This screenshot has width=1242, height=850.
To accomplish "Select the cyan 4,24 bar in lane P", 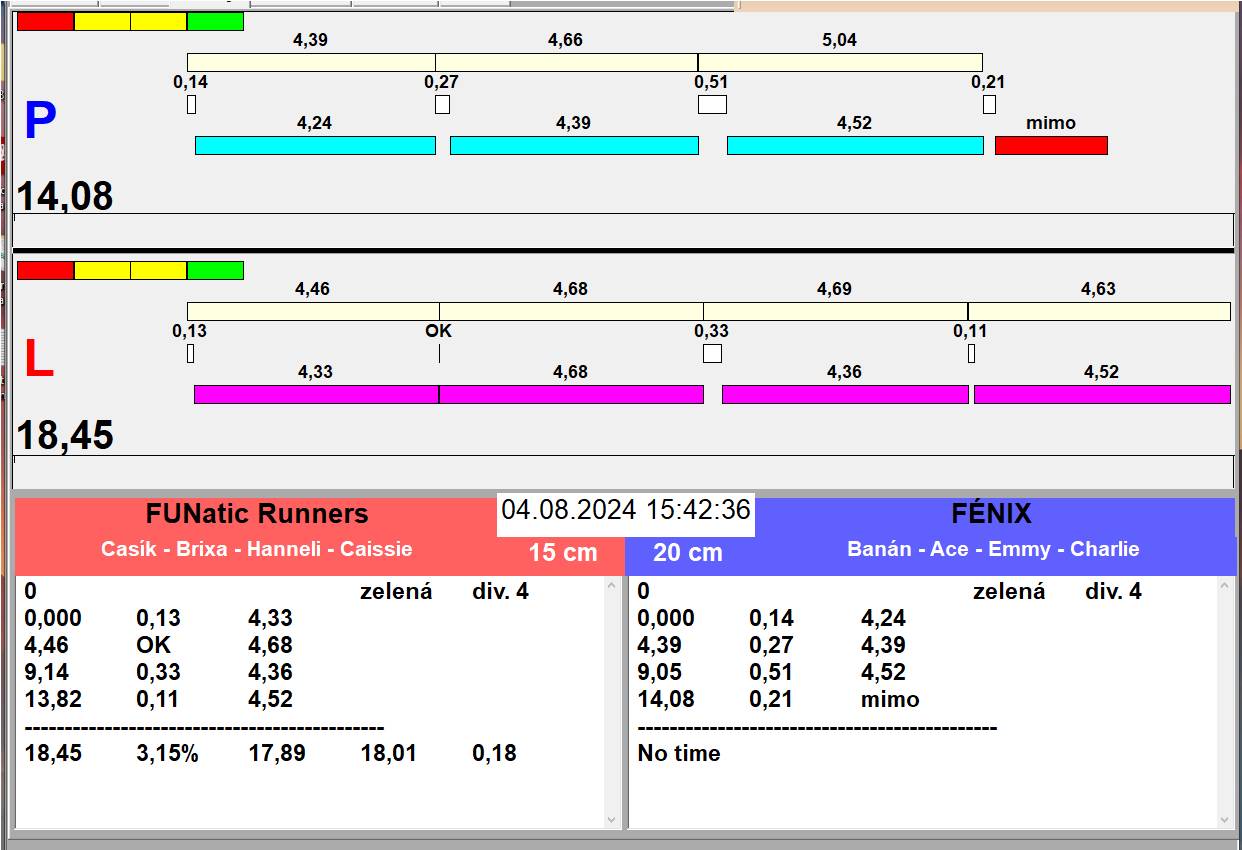I will coord(315,145).
